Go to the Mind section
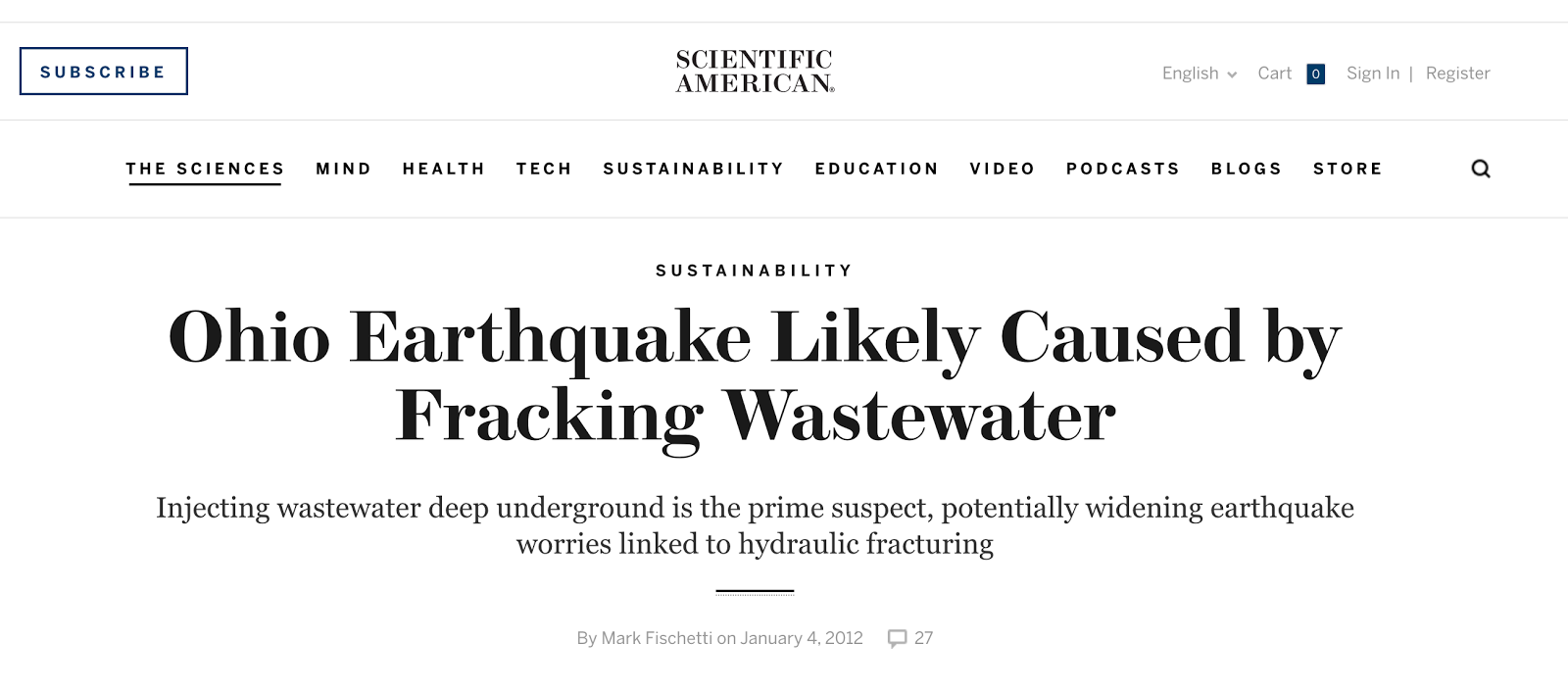This screenshot has width=1568, height=691. 343,169
